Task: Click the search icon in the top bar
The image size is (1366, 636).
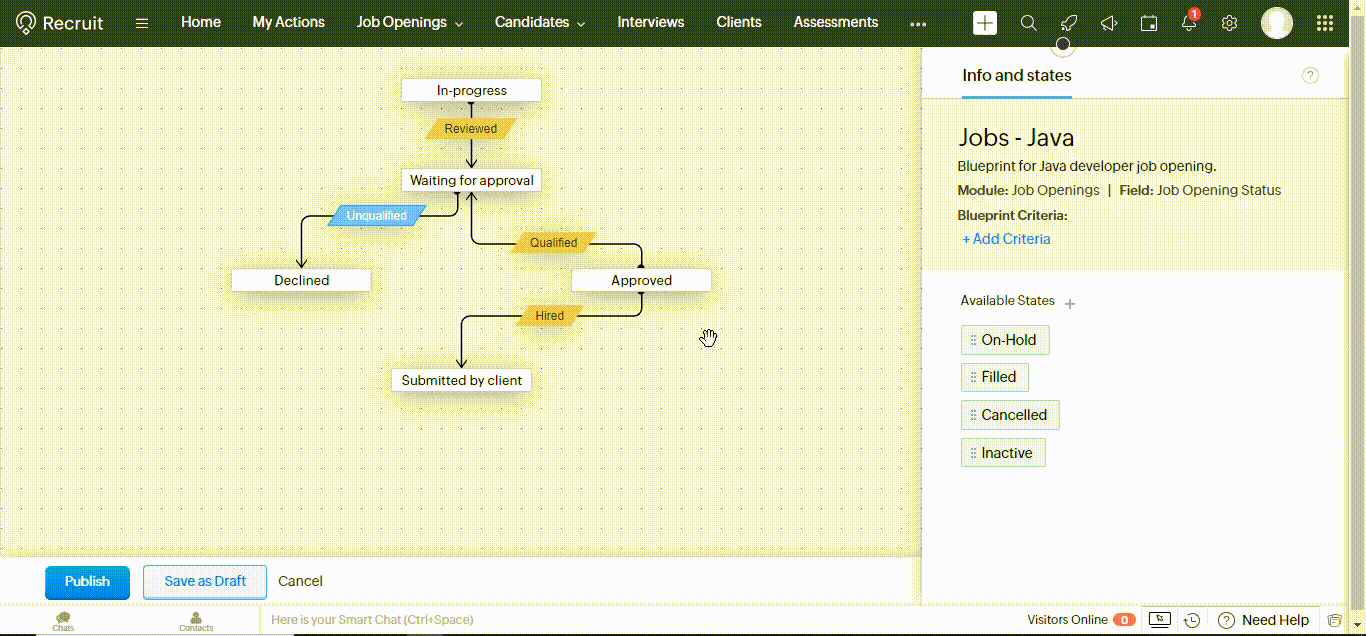Action: (1029, 22)
